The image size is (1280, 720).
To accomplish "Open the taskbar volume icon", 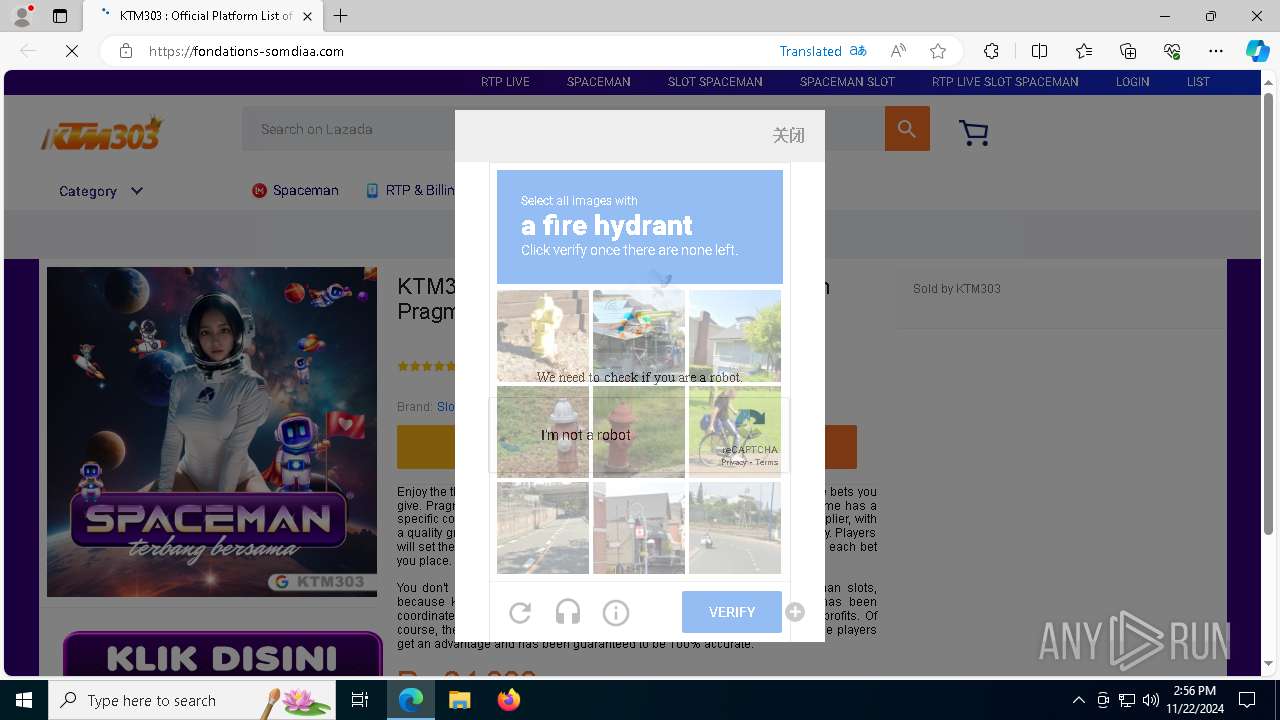I will click(1150, 700).
